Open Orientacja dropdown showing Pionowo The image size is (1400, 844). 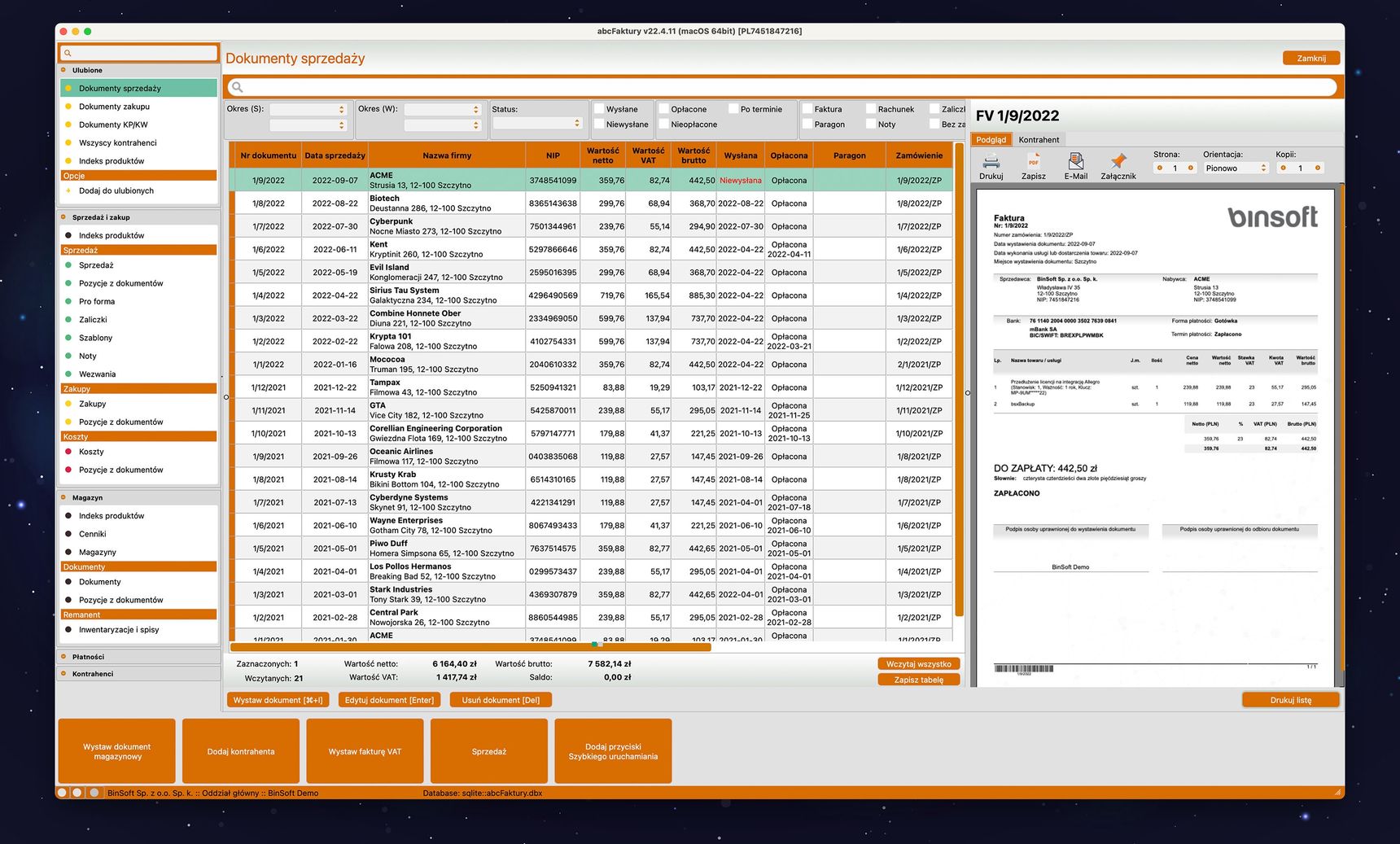tap(1236, 168)
